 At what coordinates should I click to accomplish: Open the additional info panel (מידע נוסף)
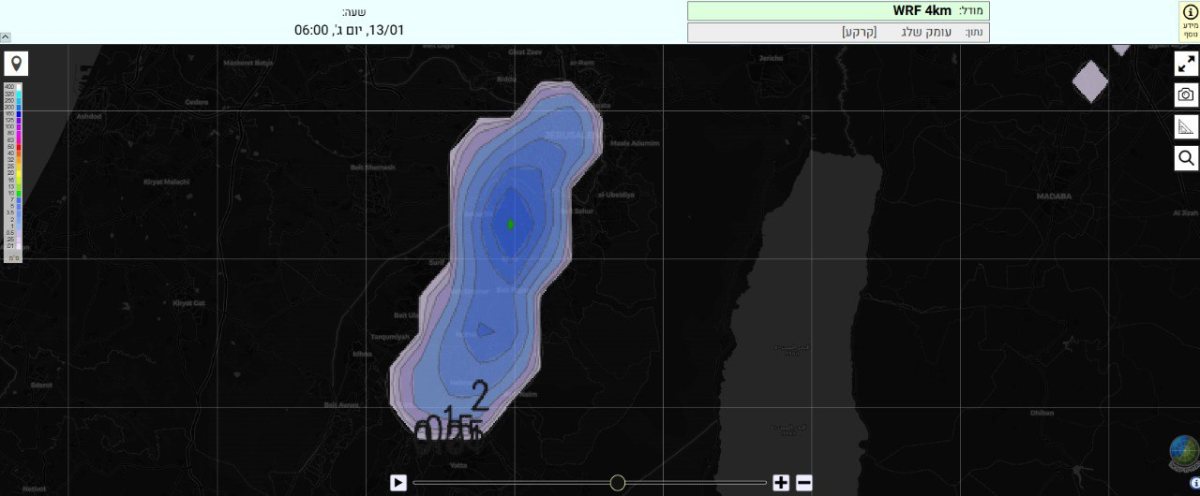1188,21
